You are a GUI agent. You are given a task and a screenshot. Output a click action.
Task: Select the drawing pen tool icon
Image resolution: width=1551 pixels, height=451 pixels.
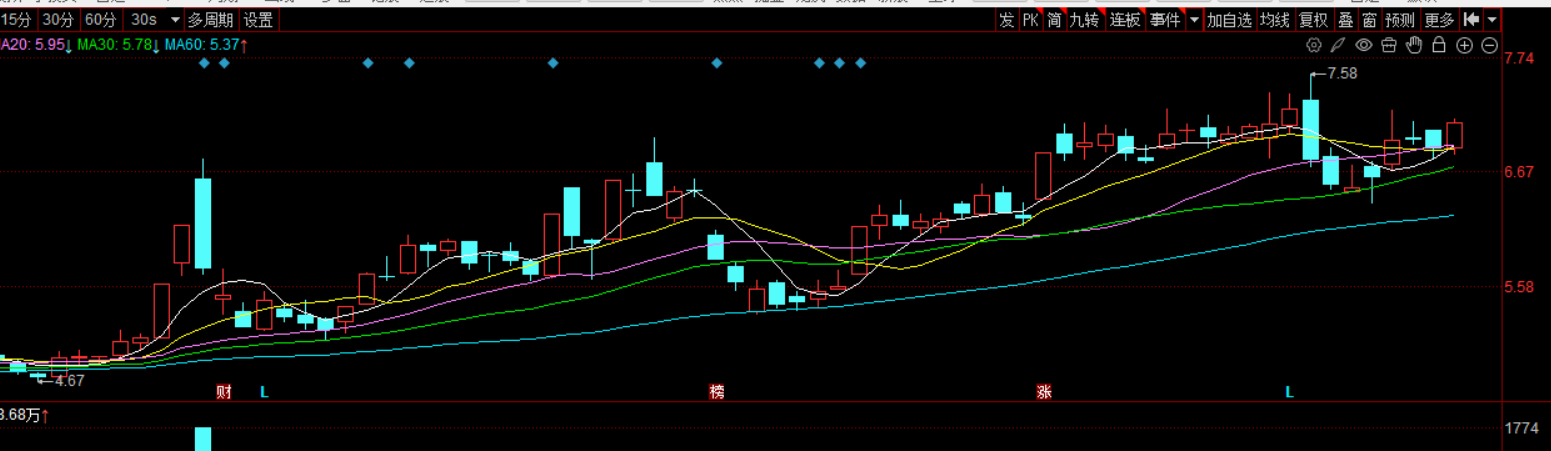click(1339, 45)
